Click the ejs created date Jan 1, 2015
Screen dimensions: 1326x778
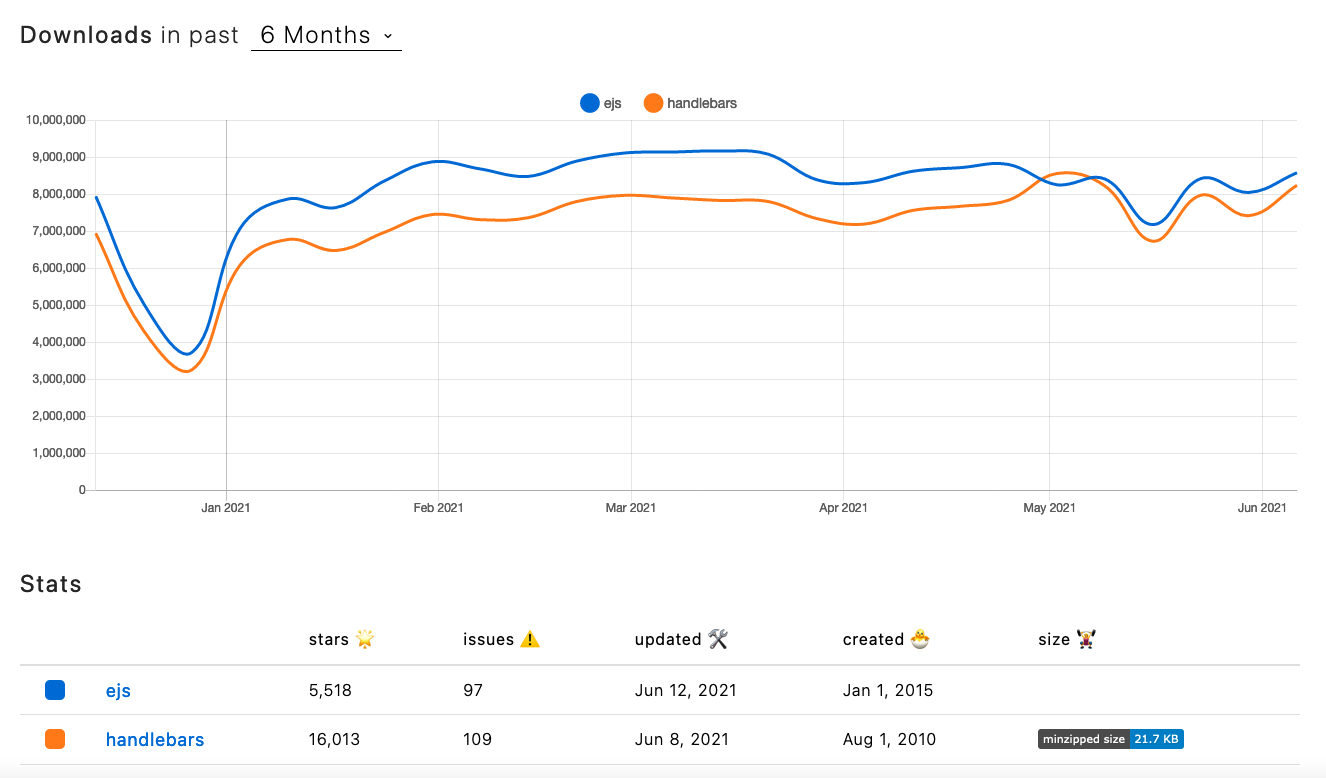coord(888,690)
